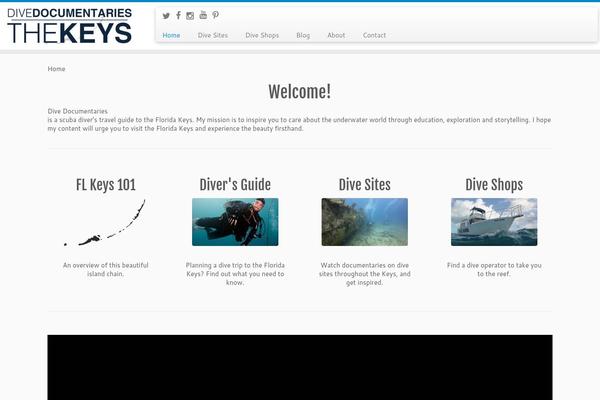Click the dive boat photo thumbnail

click(494, 222)
